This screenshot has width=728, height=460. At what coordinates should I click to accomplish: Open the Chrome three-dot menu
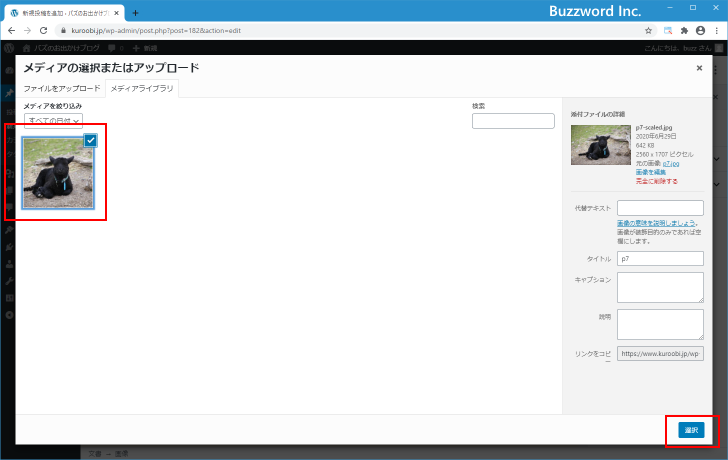(716, 30)
